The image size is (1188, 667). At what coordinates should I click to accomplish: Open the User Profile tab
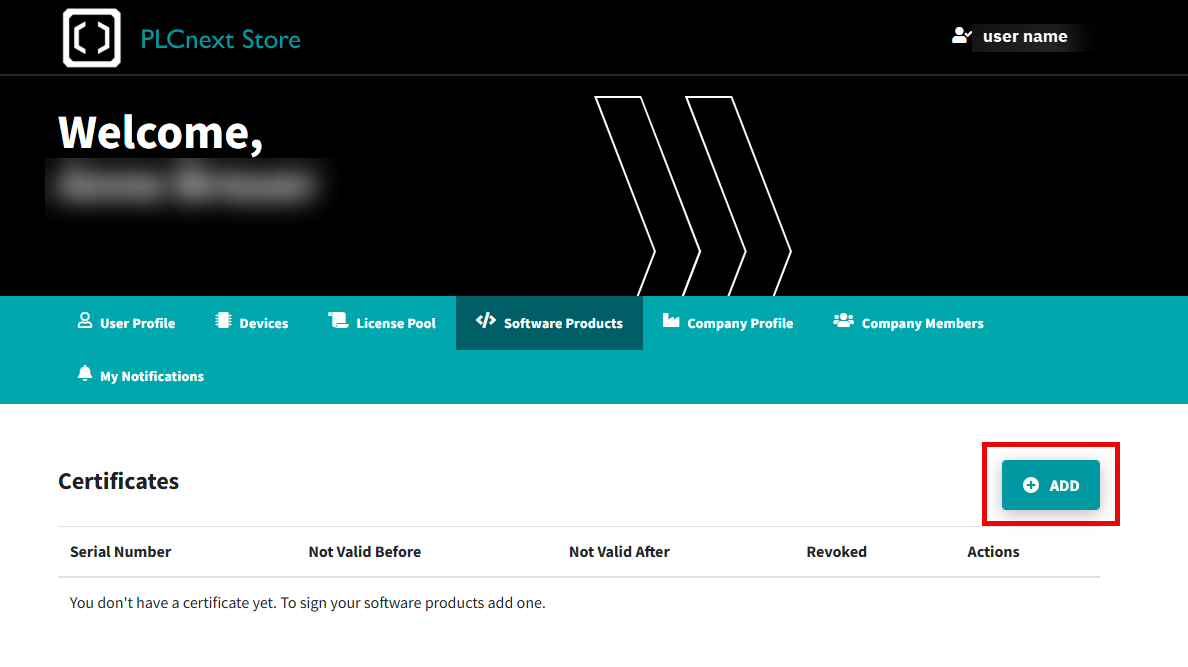coord(127,323)
